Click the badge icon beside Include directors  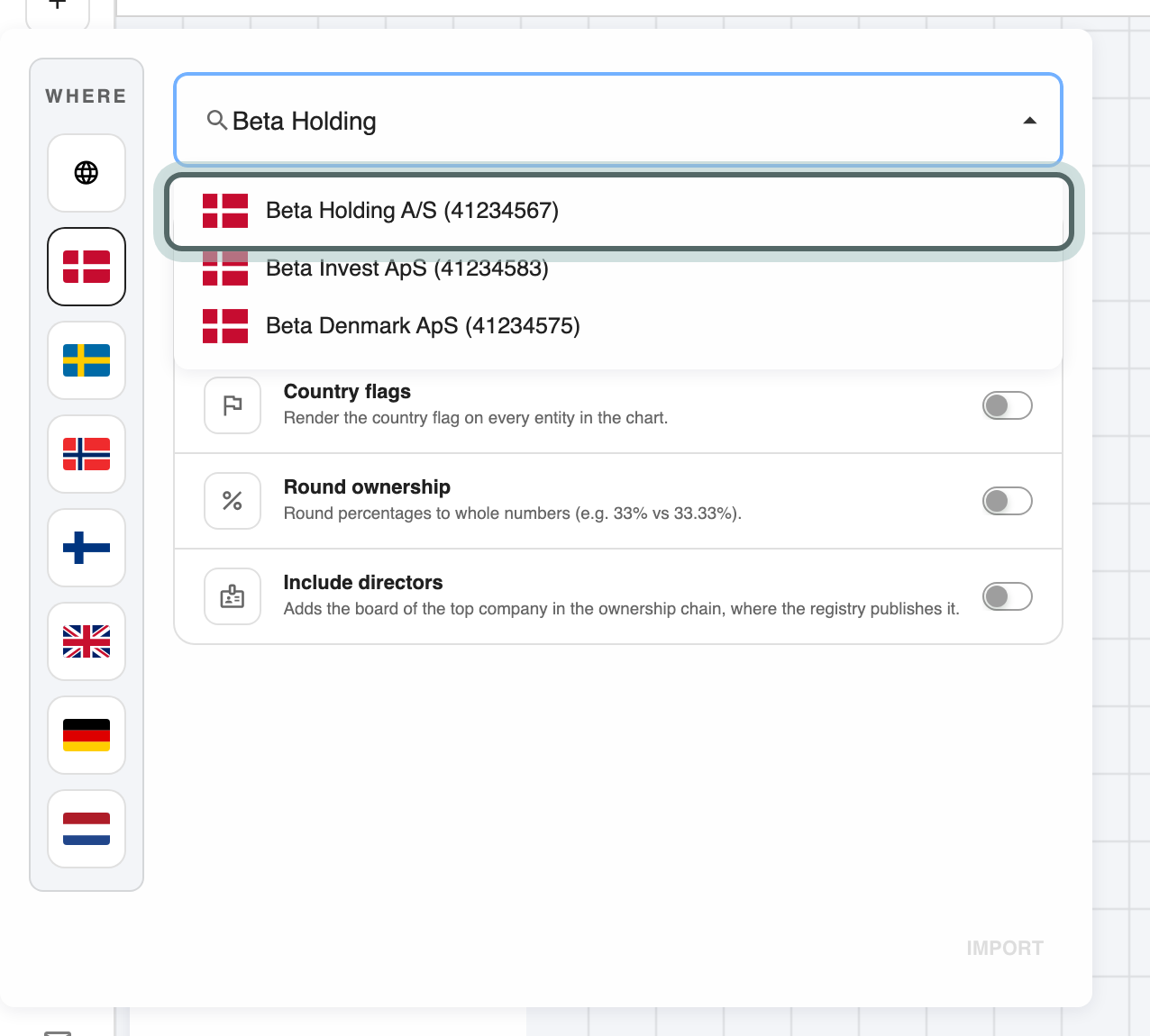[233, 596]
